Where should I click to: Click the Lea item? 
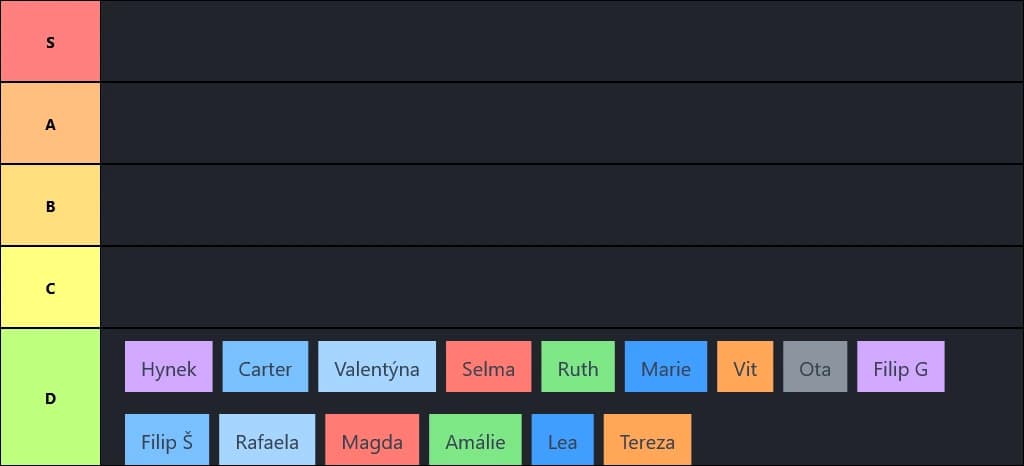[563, 440]
